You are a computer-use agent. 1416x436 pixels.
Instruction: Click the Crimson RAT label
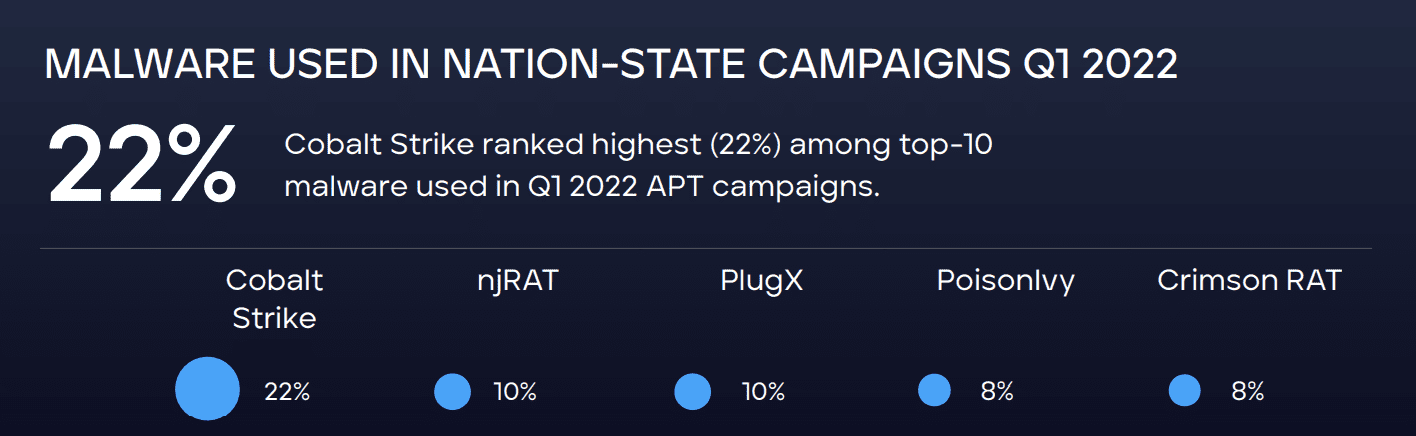pos(1248,281)
